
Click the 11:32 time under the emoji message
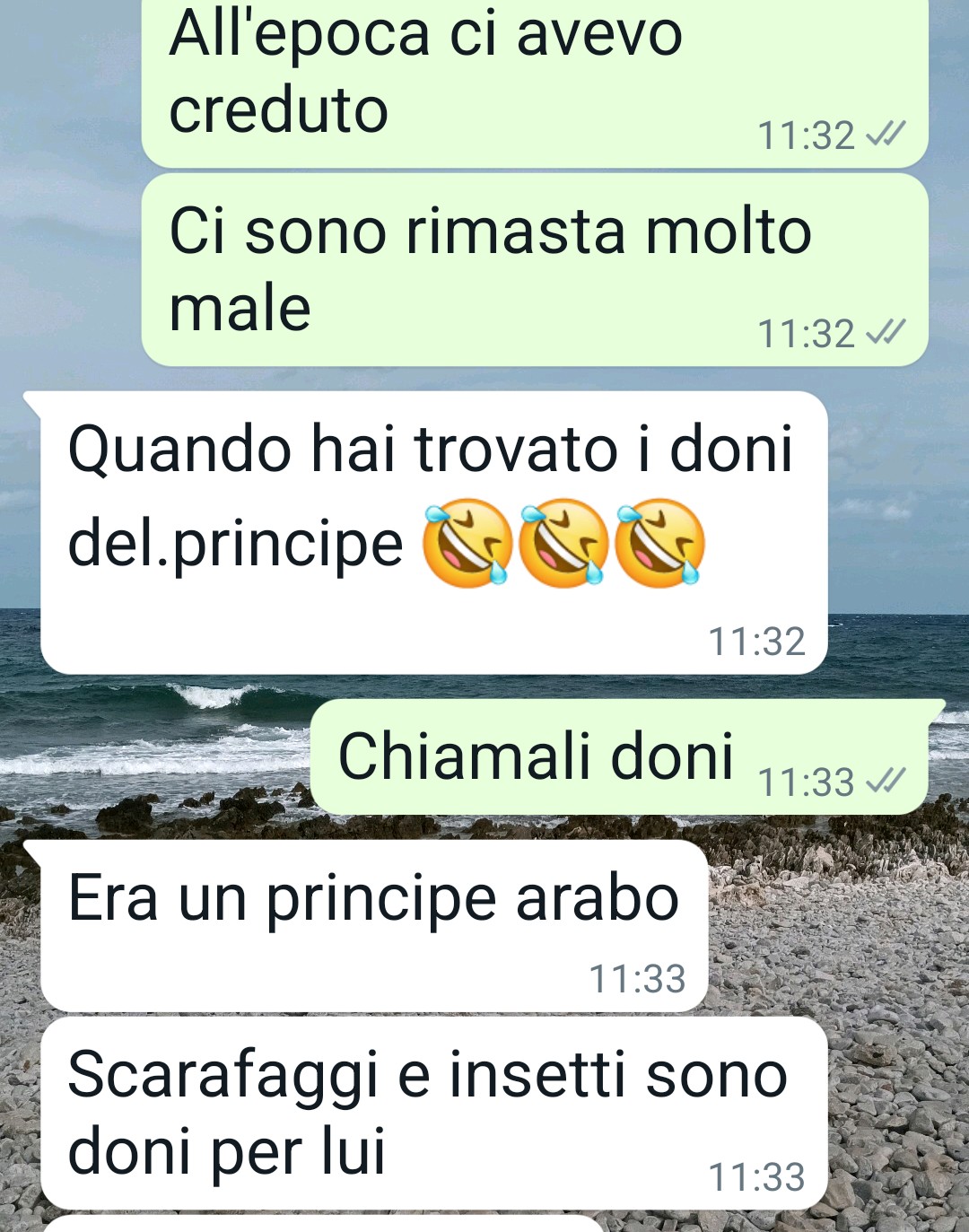point(757,642)
